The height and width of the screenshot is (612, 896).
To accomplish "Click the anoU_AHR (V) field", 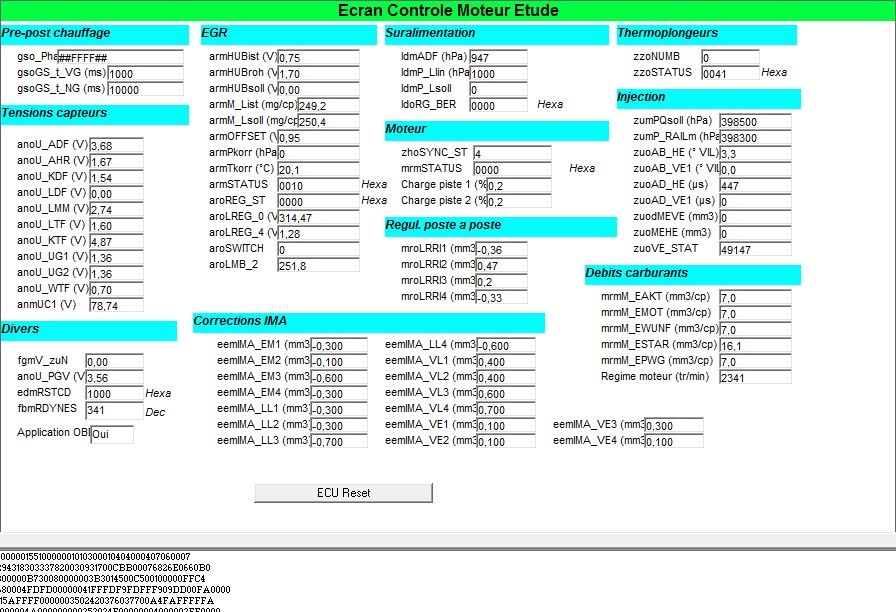I will pyautogui.click(x=116, y=161).
